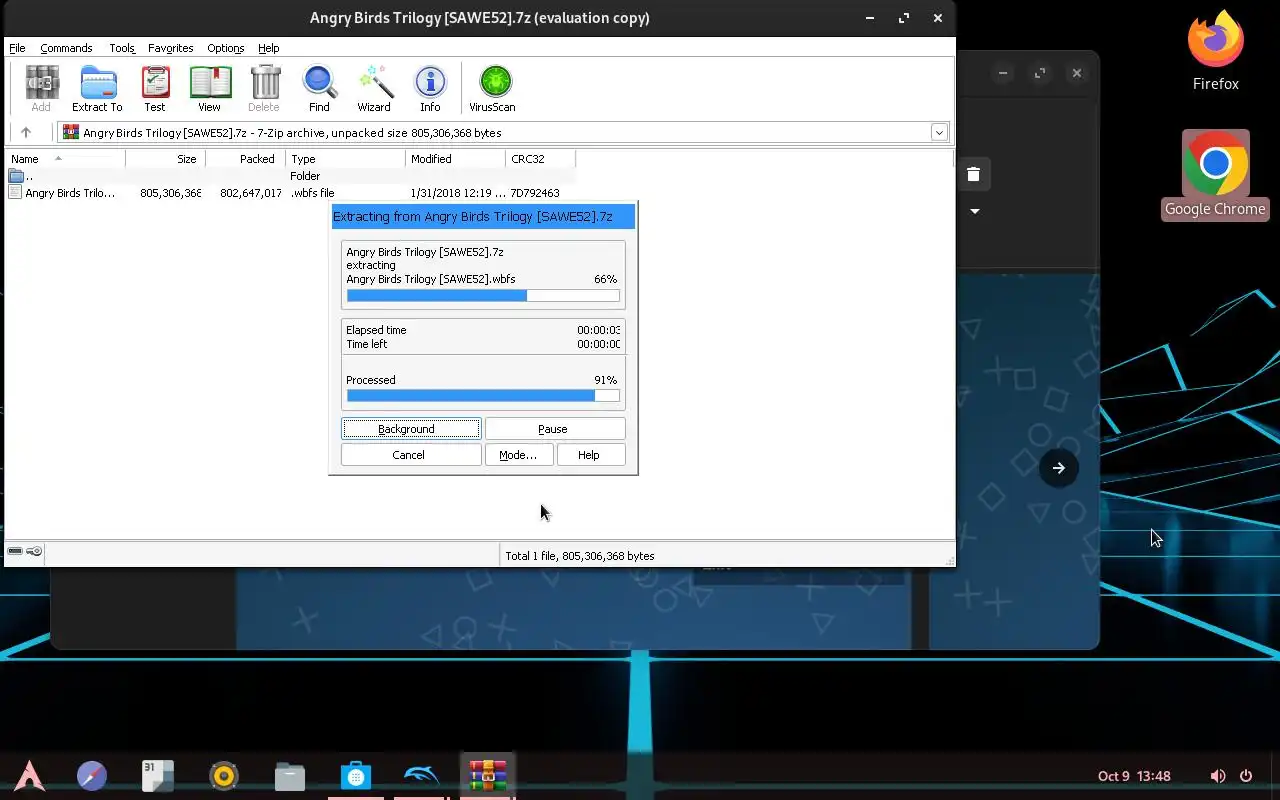Click the 7D792463 CRC32 value
The width and height of the screenshot is (1280, 800).
(x=535, y=193)
